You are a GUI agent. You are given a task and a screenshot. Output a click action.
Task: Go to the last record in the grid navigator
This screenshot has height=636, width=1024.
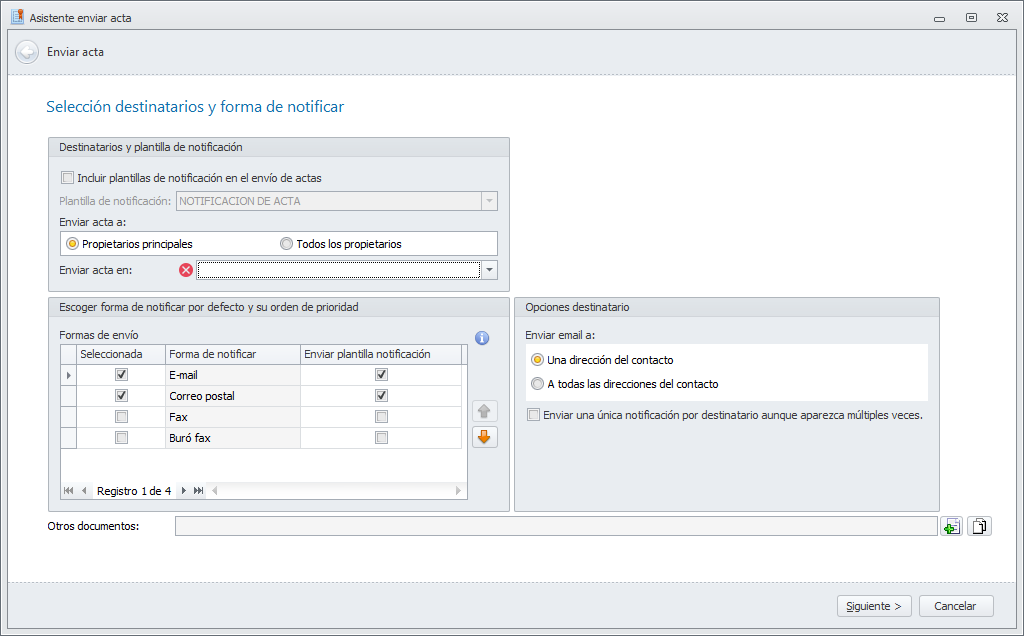coord(198,491)
